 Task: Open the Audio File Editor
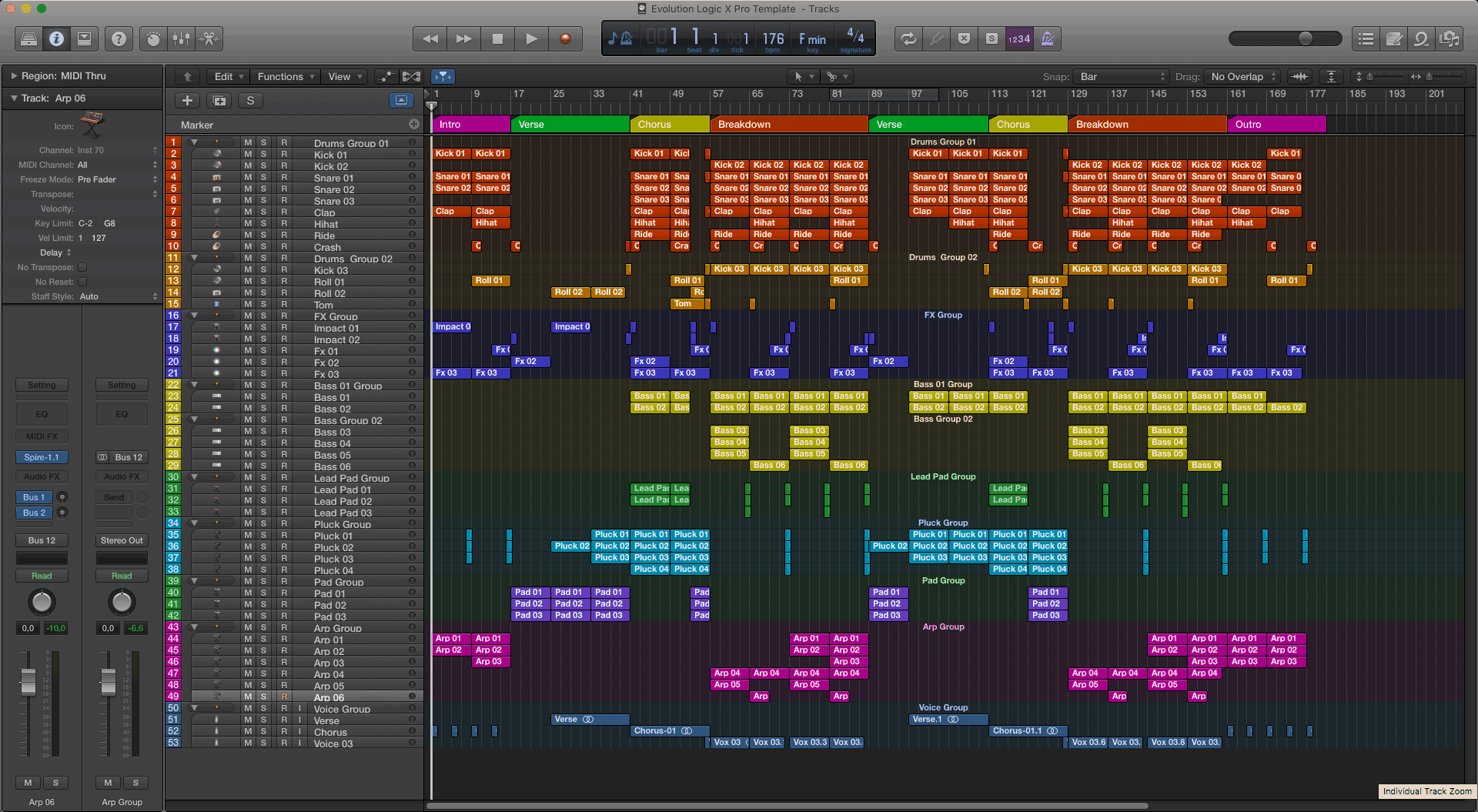coord(209,38)
